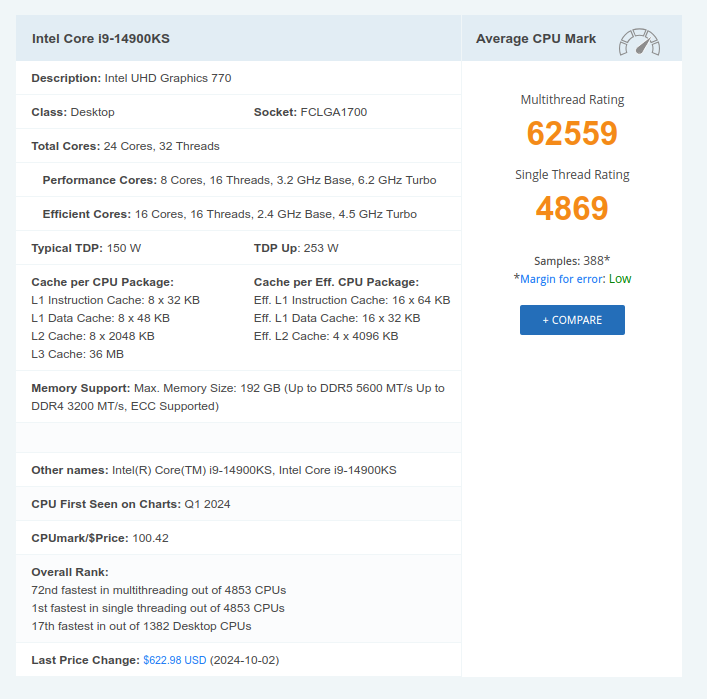Click the Class: Desktop text
The width and height of the screenshot is (707, 699).
[73, 112]
